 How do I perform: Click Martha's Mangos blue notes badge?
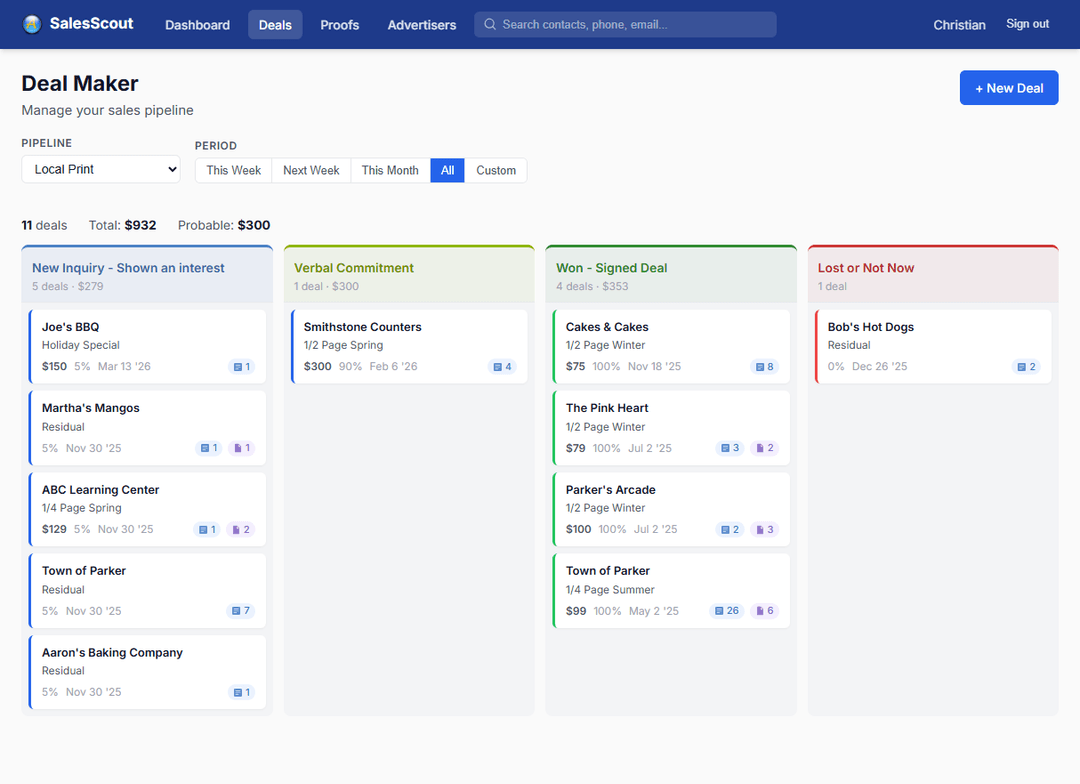209,448
